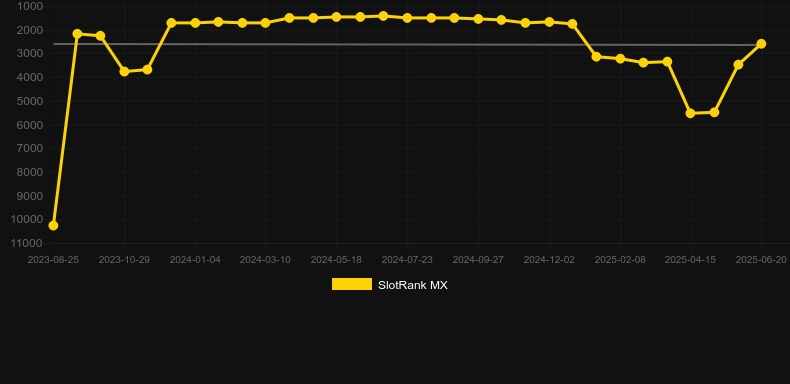Click the 2024-07-23 x-axis date label

pos(407,260)
